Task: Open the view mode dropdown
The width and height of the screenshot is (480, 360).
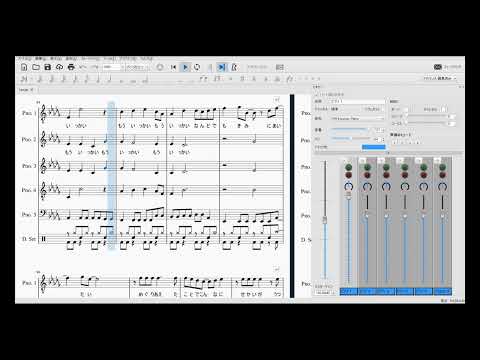Action: click(138, 67)
